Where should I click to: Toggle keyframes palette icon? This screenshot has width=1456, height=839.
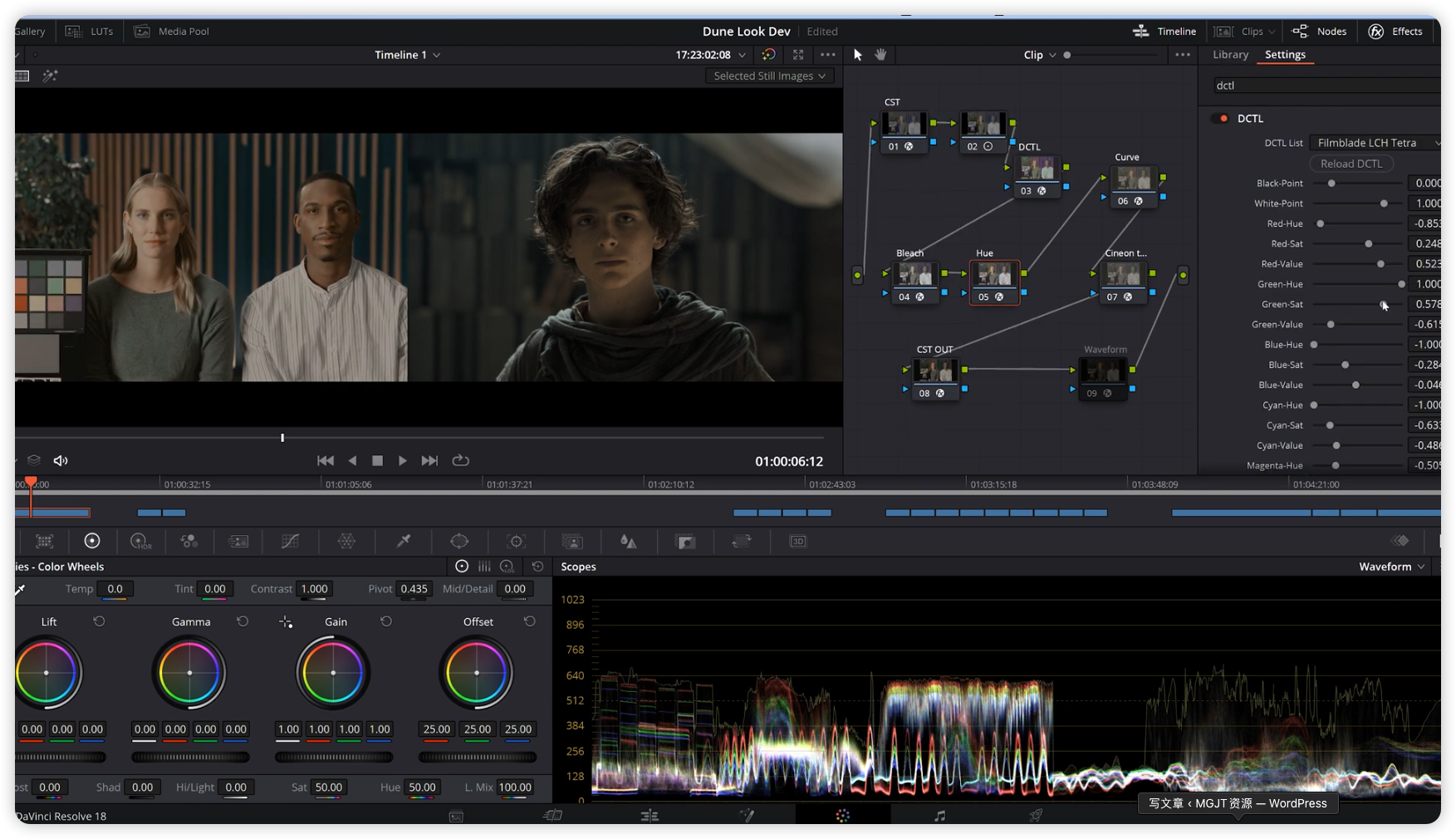pyautogui.click(x=1401, y=542)
